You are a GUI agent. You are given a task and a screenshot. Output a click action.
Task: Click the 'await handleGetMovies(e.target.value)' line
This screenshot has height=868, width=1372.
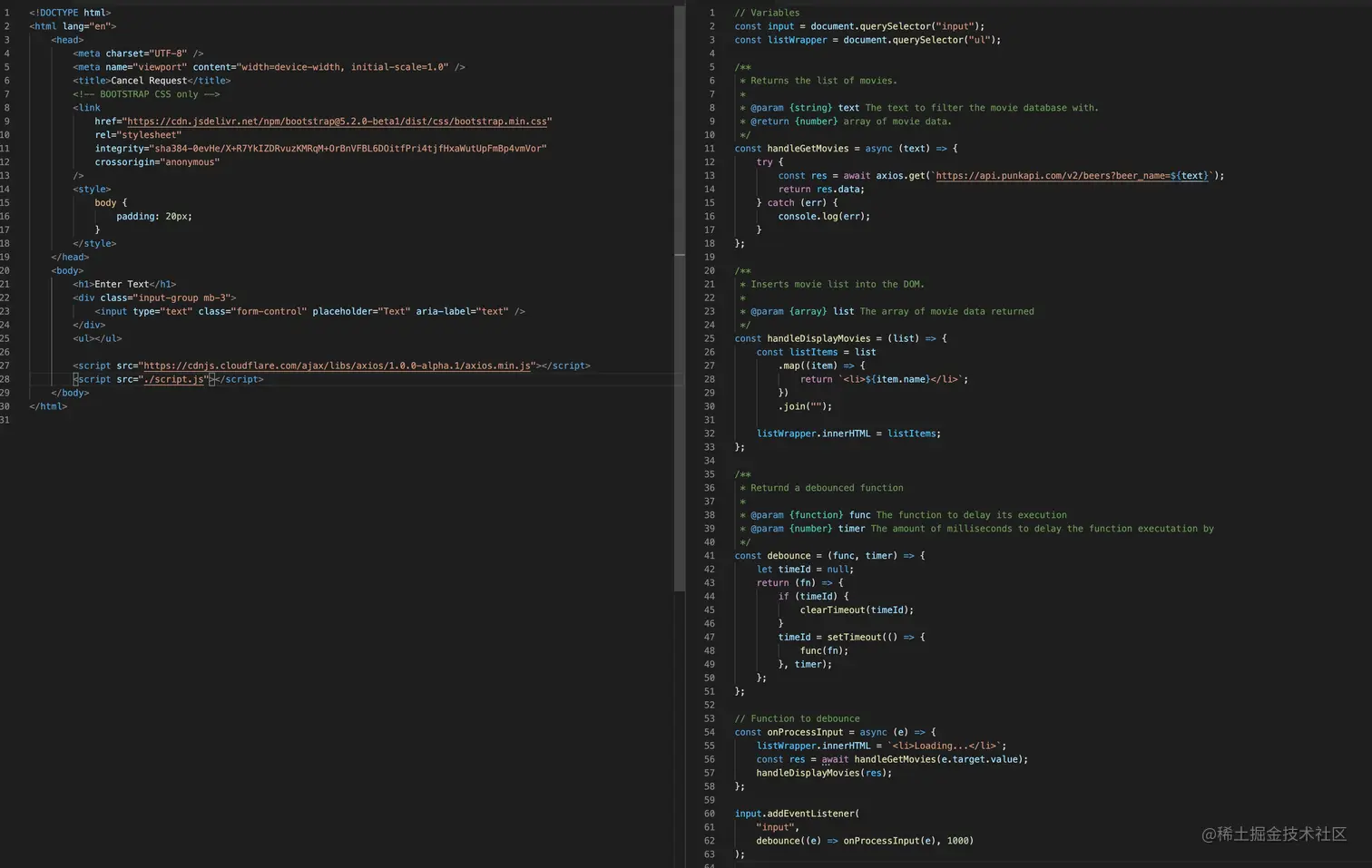click(892, 759)
